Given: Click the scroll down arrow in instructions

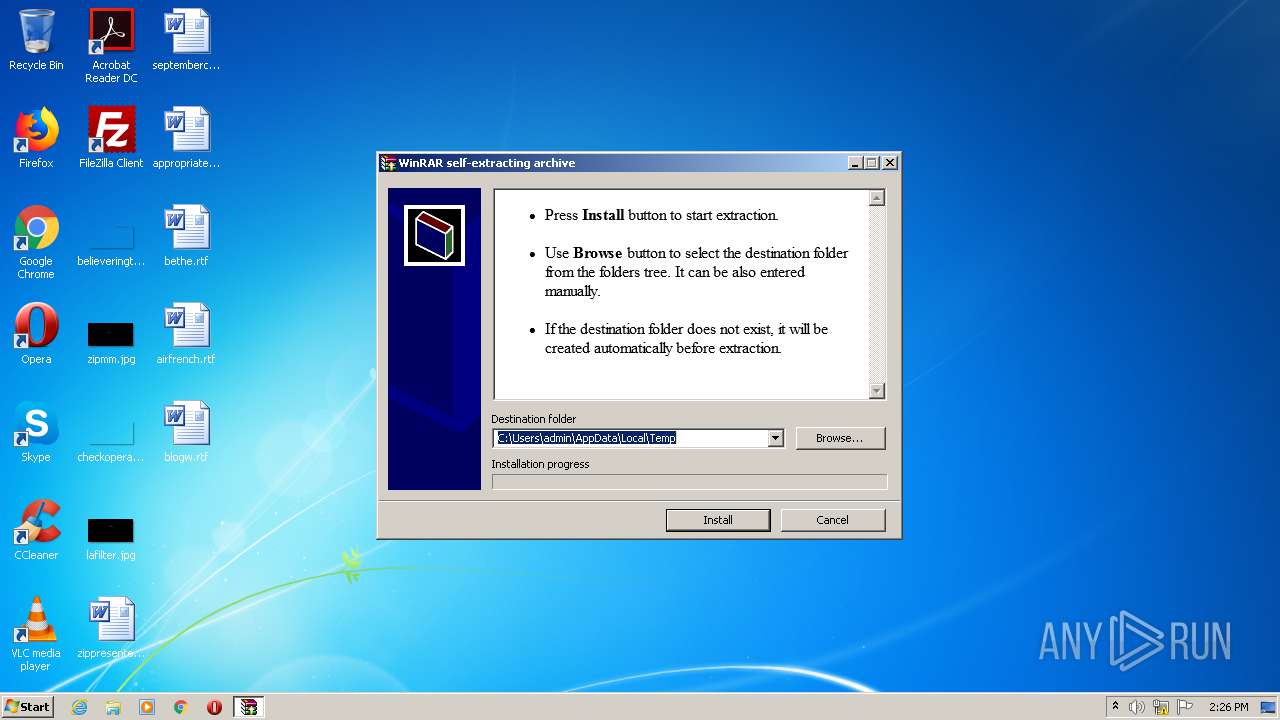Looking at the screenshot, I should click(x=877, y=391).
